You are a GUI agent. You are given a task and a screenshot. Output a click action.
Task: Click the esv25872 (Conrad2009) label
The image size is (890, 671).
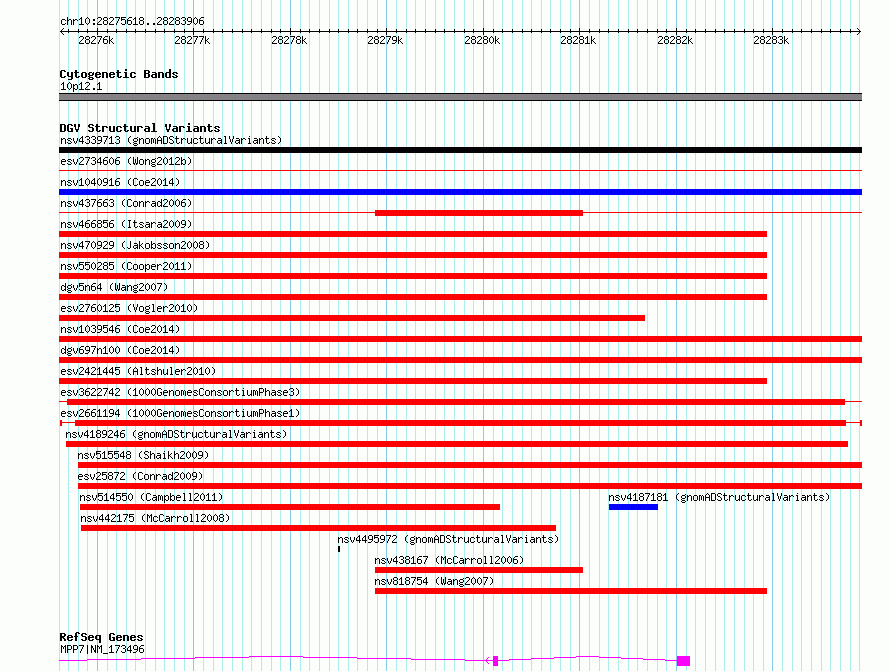pyautogui.click(x=140, y=476)
